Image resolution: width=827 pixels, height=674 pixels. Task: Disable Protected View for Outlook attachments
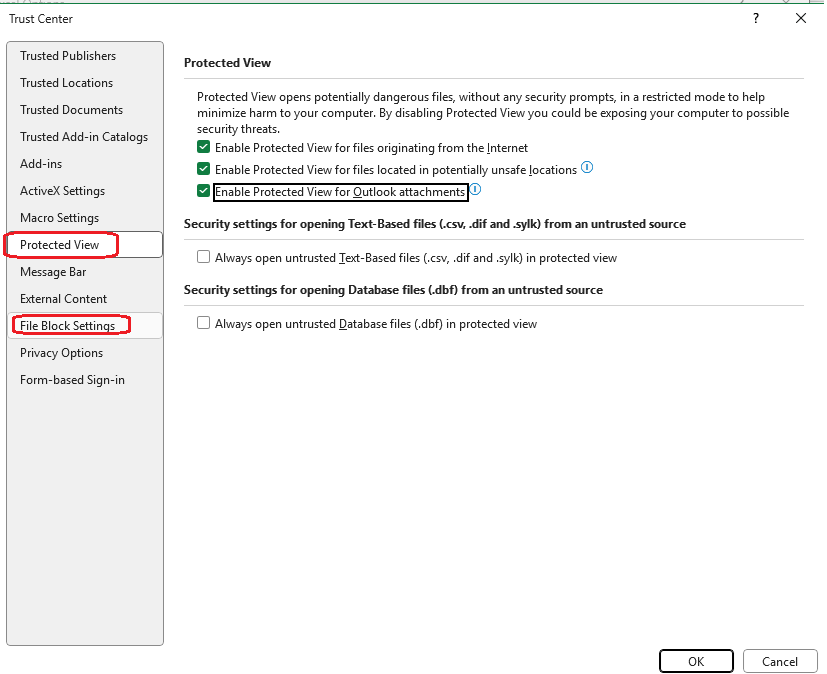[203, 190]
